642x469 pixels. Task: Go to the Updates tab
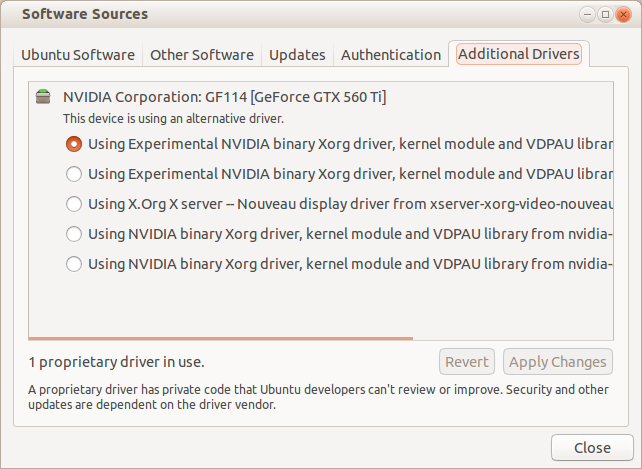click(297, 55)
